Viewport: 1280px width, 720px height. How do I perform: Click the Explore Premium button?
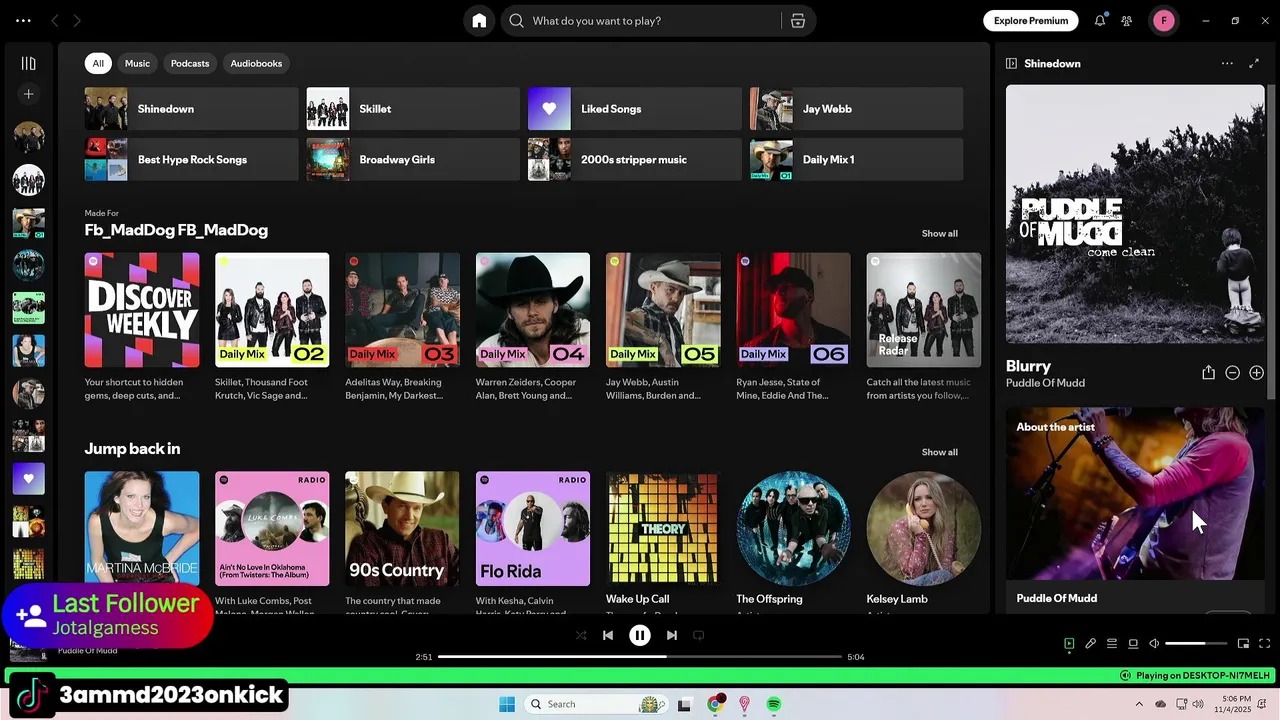pyautogui.click(x=1031, y=21)
